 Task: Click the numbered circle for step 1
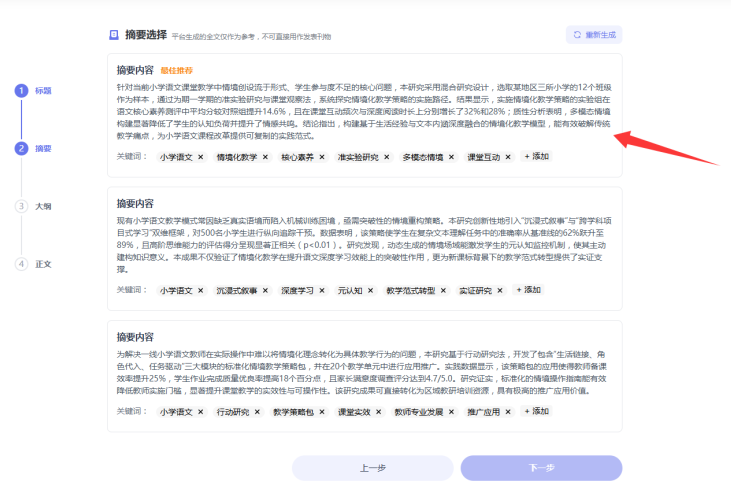21,90
